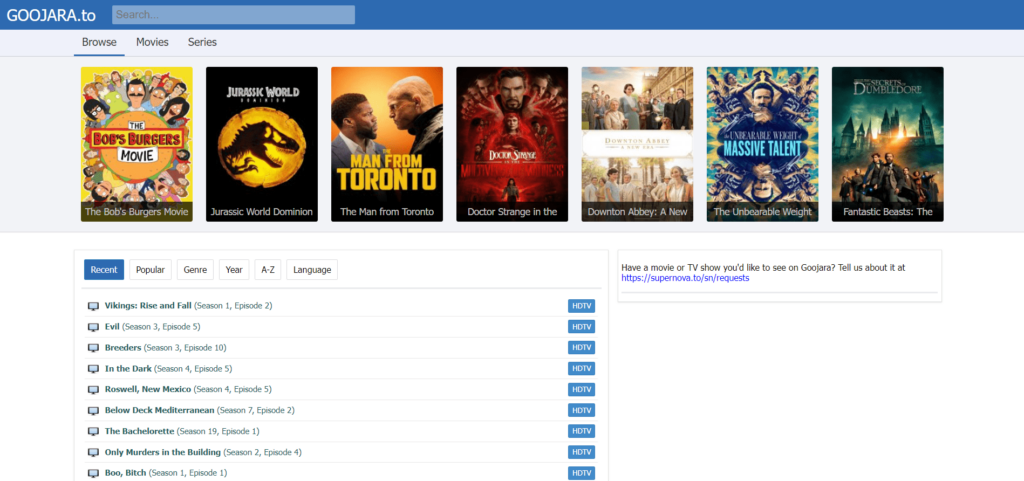Click the TV icon beside Roswell, New Mexico

pos(94,390)
